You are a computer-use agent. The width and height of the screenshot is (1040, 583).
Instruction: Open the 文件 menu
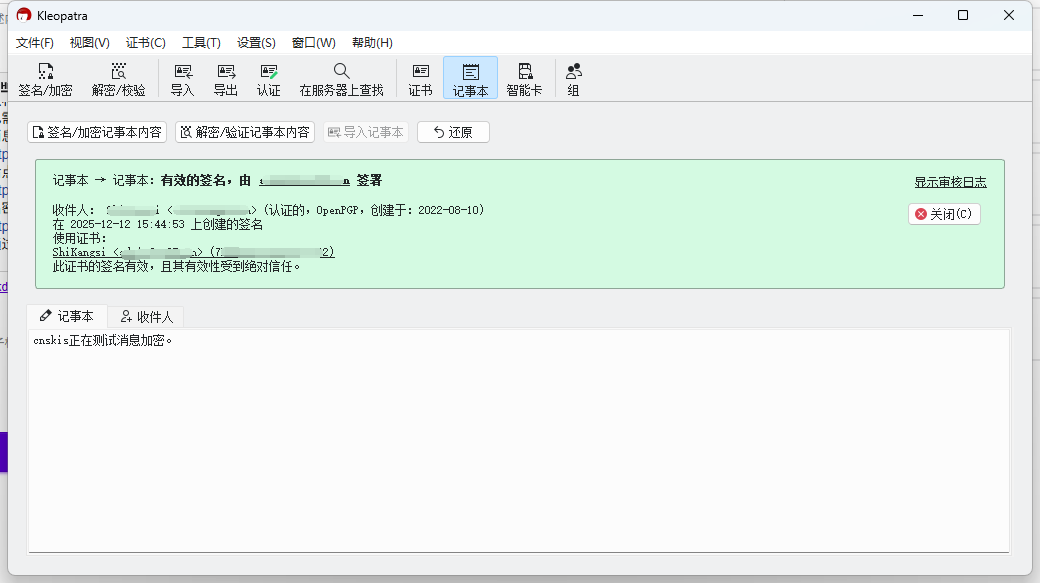point(35,43)
